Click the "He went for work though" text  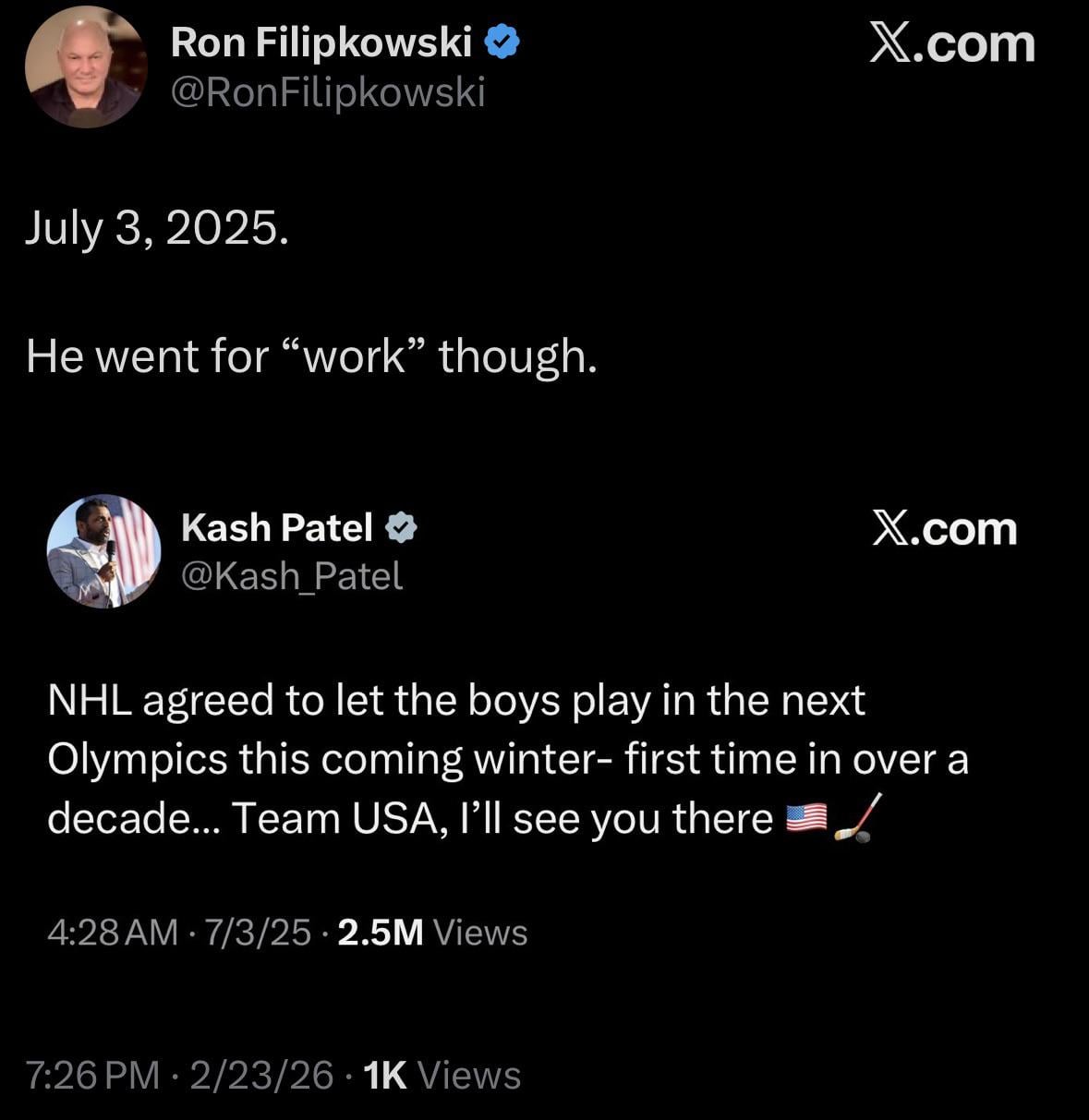point(311,356)
